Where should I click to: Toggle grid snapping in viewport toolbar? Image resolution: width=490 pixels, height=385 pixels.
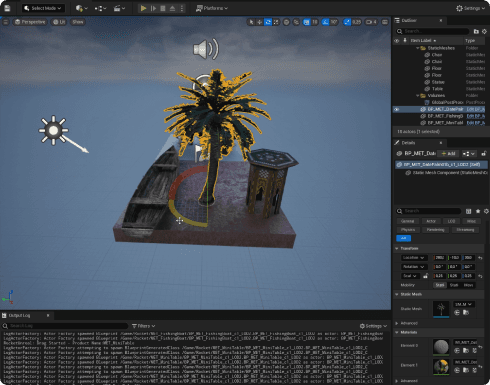coord(306,22)
